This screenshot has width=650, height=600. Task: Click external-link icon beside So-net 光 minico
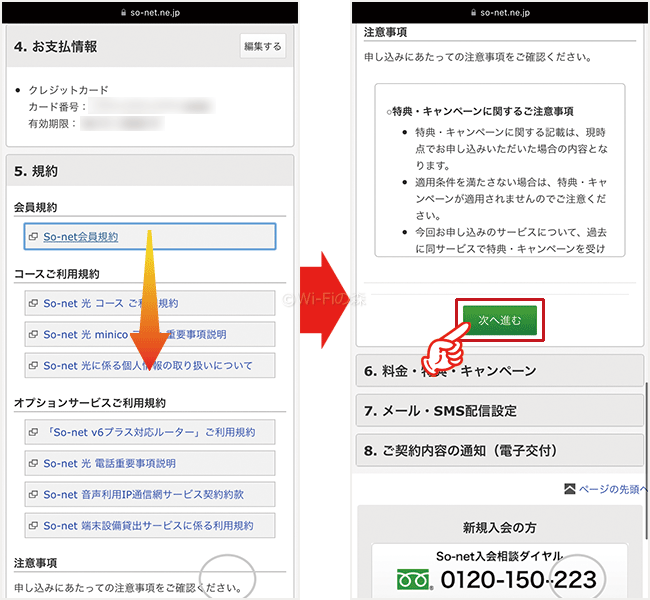[33, 335]
